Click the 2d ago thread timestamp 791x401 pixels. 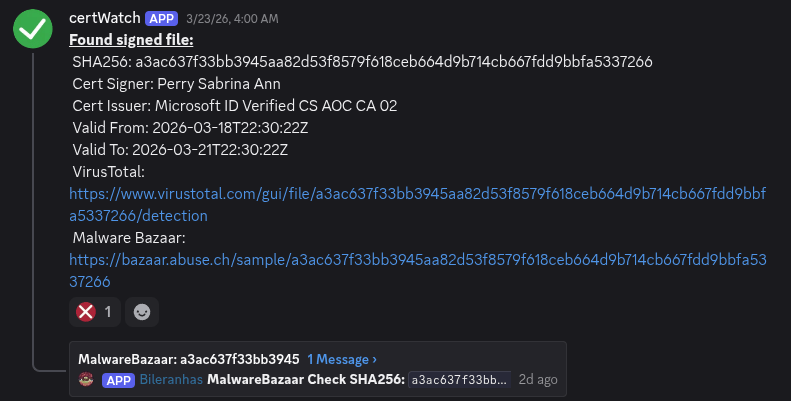coord(538,380)
